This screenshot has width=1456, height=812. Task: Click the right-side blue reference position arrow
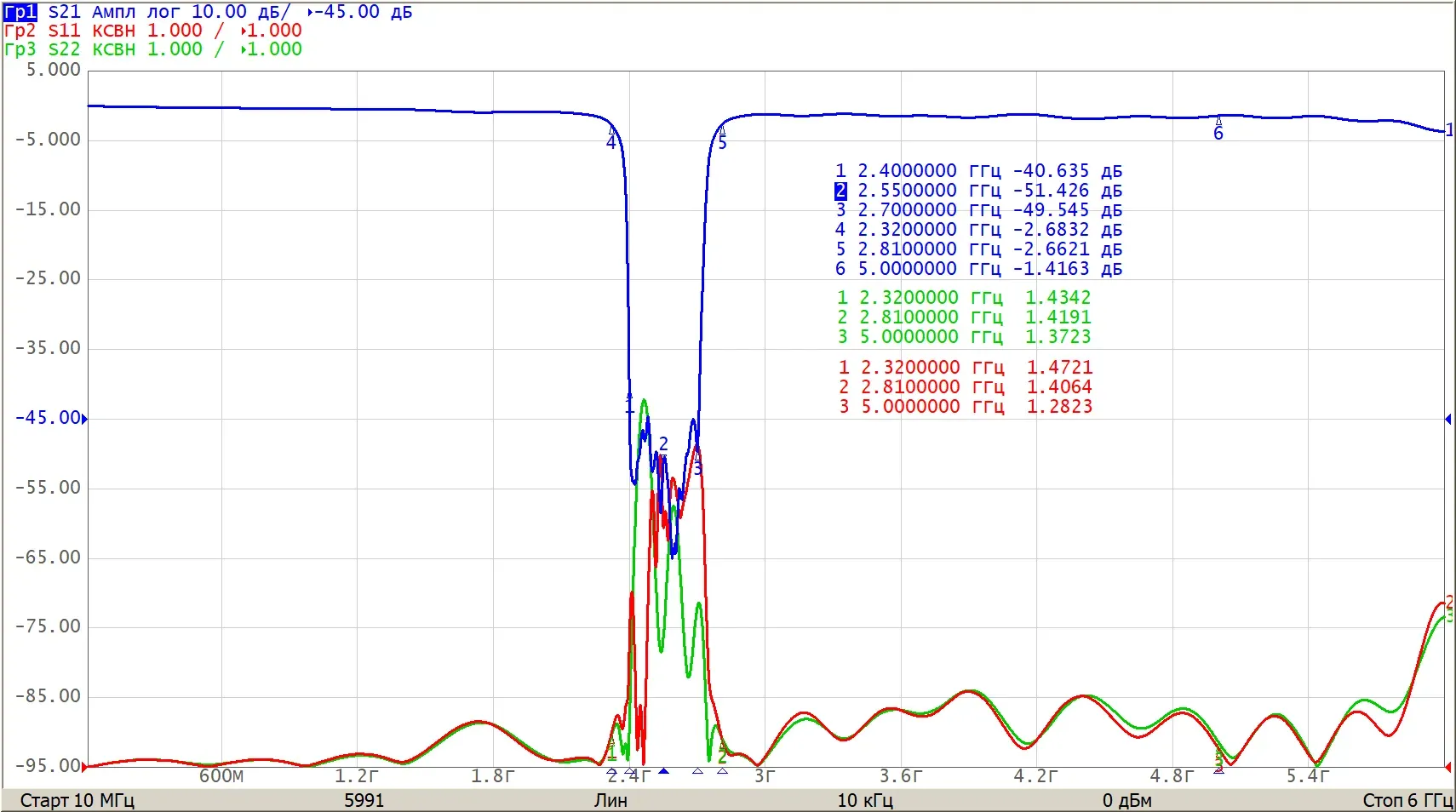coord(1448,419)
